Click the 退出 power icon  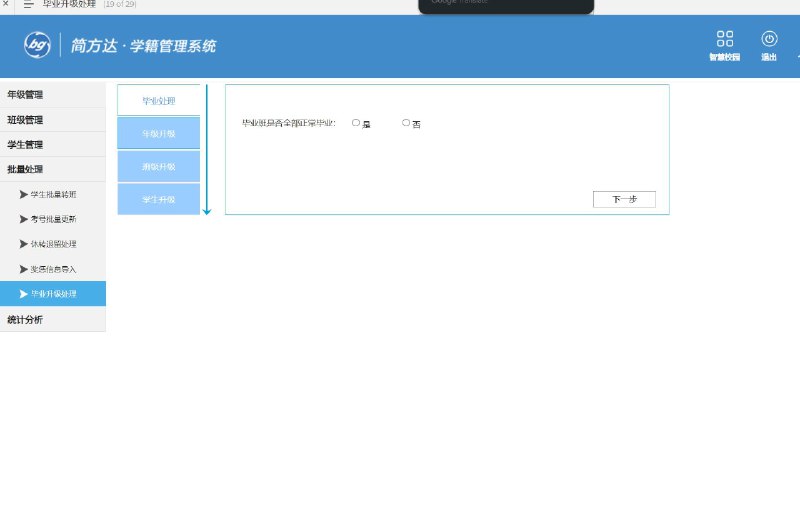tap(769, 39)
